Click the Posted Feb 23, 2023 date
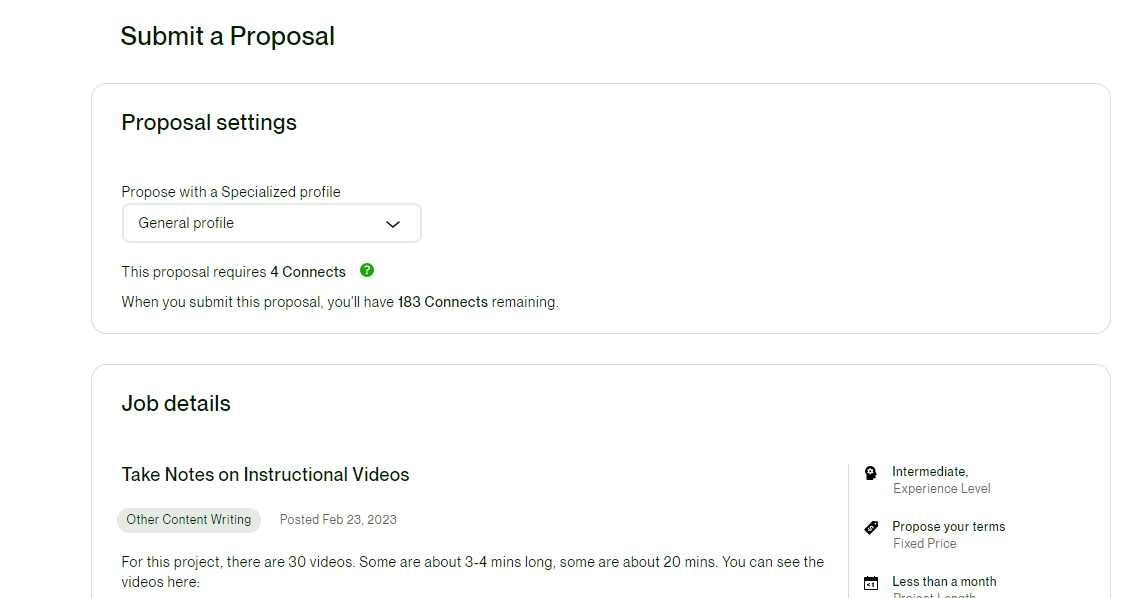The width and height of the screenshot is (1134, 598). pyautogui.click(x=338, y=520)
